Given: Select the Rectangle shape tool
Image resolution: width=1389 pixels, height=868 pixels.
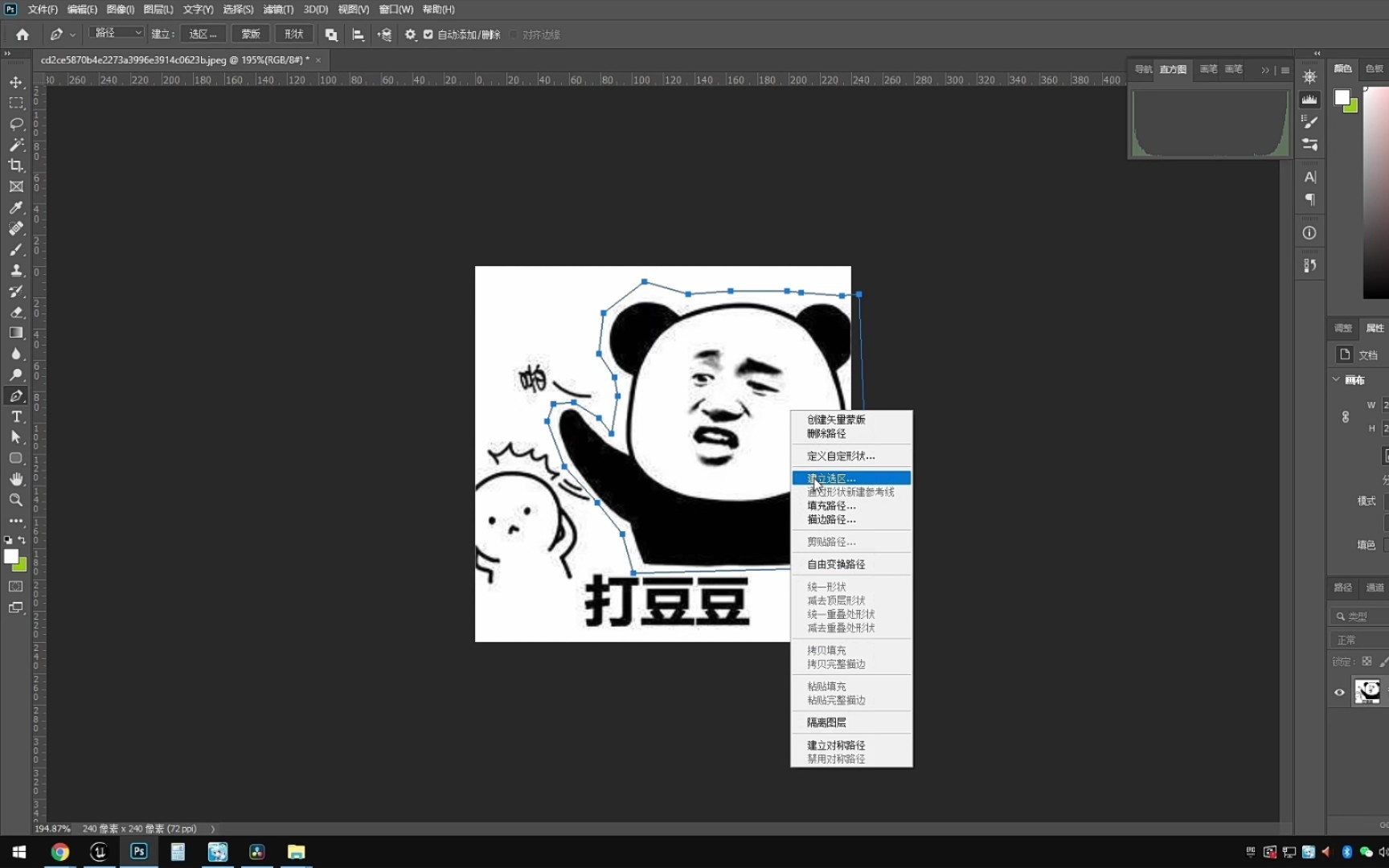Looking at the screenshot, I should 16,458.
